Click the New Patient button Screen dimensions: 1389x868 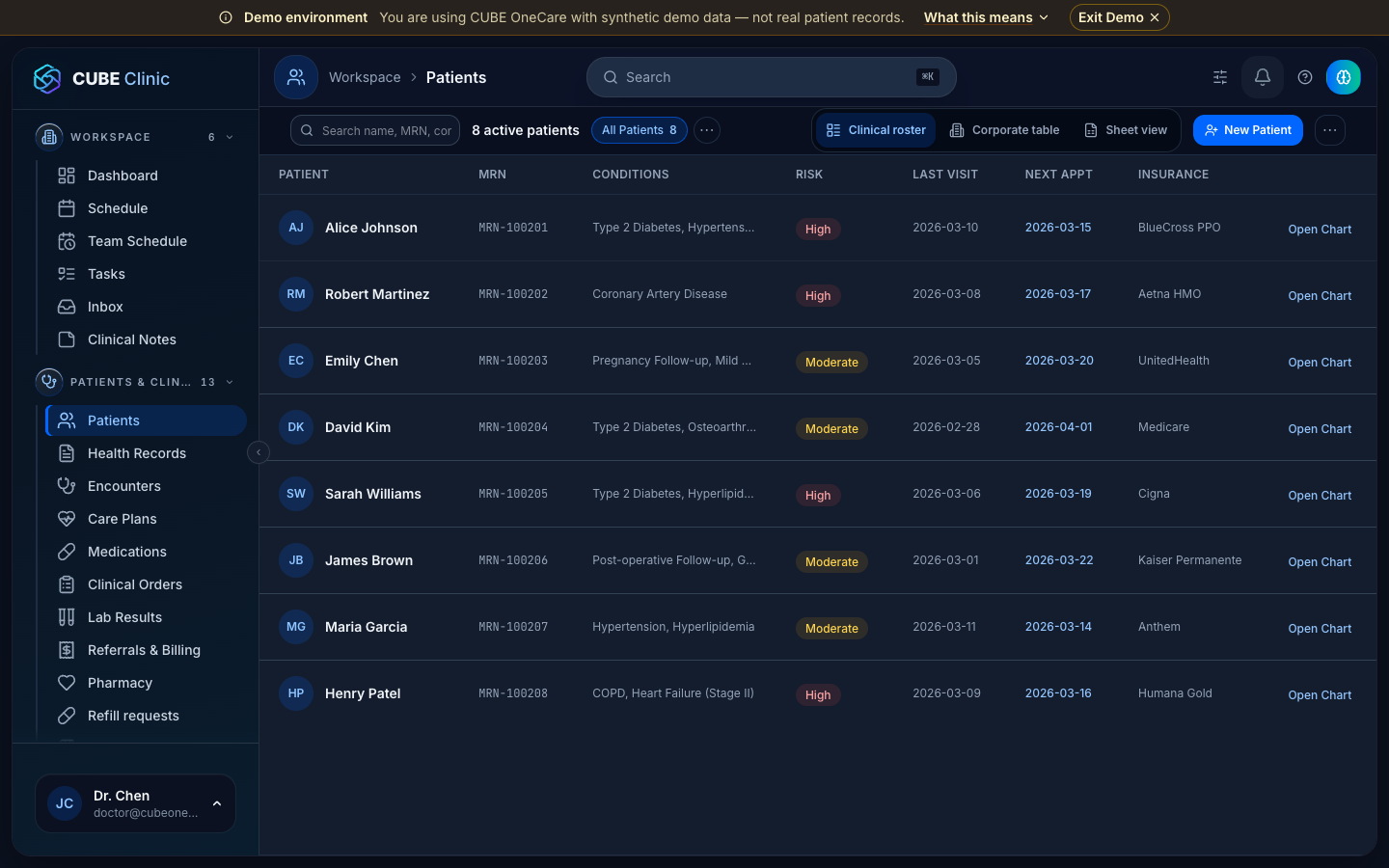[x=1248, y=130]
